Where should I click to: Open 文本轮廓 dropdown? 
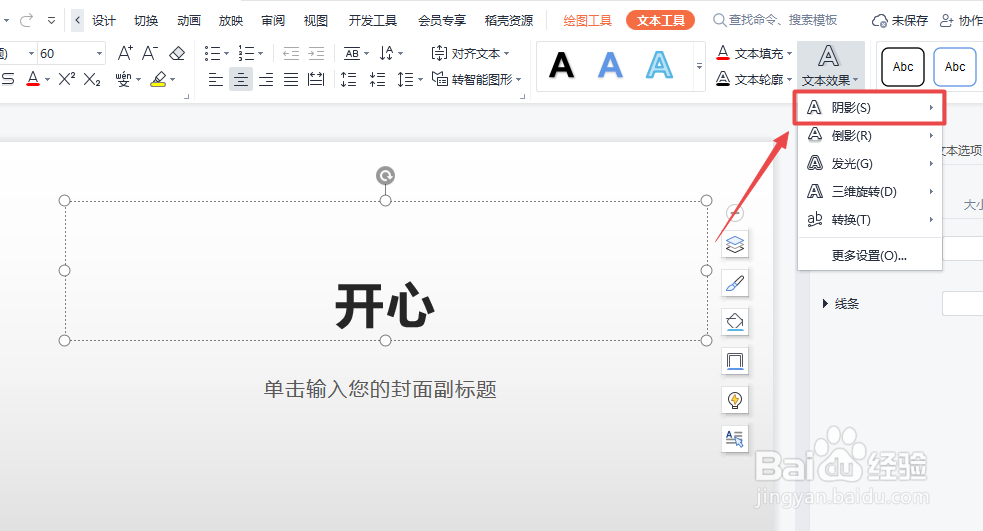click(x=754, y=79)
